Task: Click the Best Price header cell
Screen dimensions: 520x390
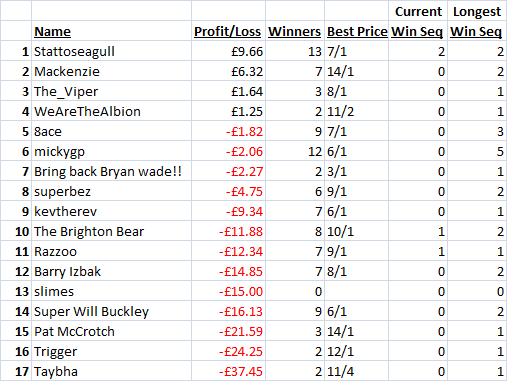Action: pyautogui.click(x=356, y=31)
